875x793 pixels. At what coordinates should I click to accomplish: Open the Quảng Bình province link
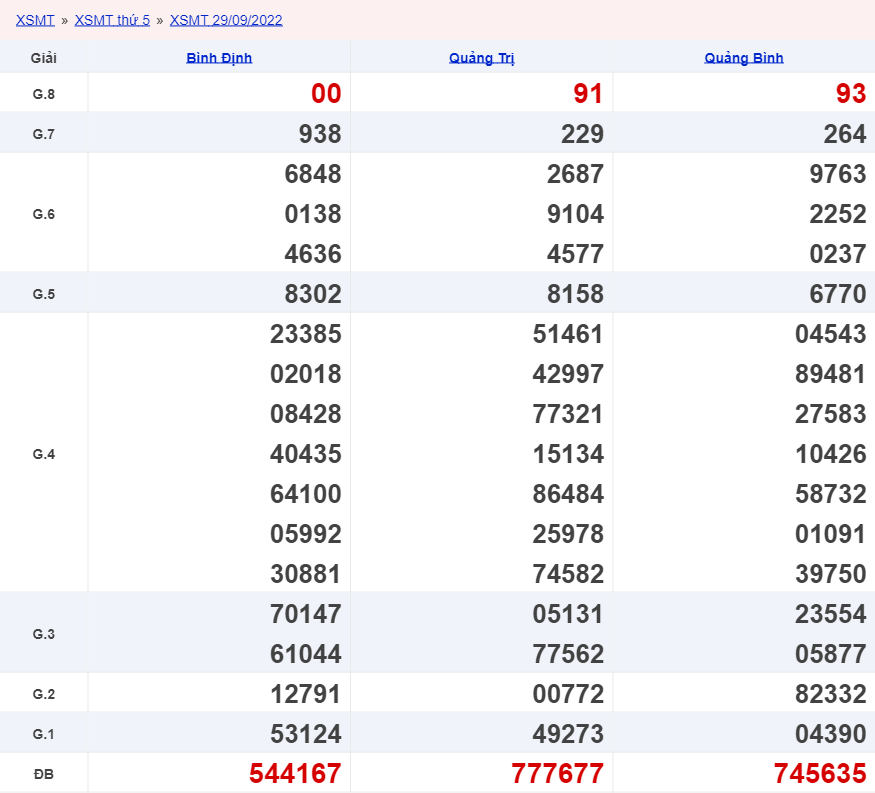click(x=744, y=58)
